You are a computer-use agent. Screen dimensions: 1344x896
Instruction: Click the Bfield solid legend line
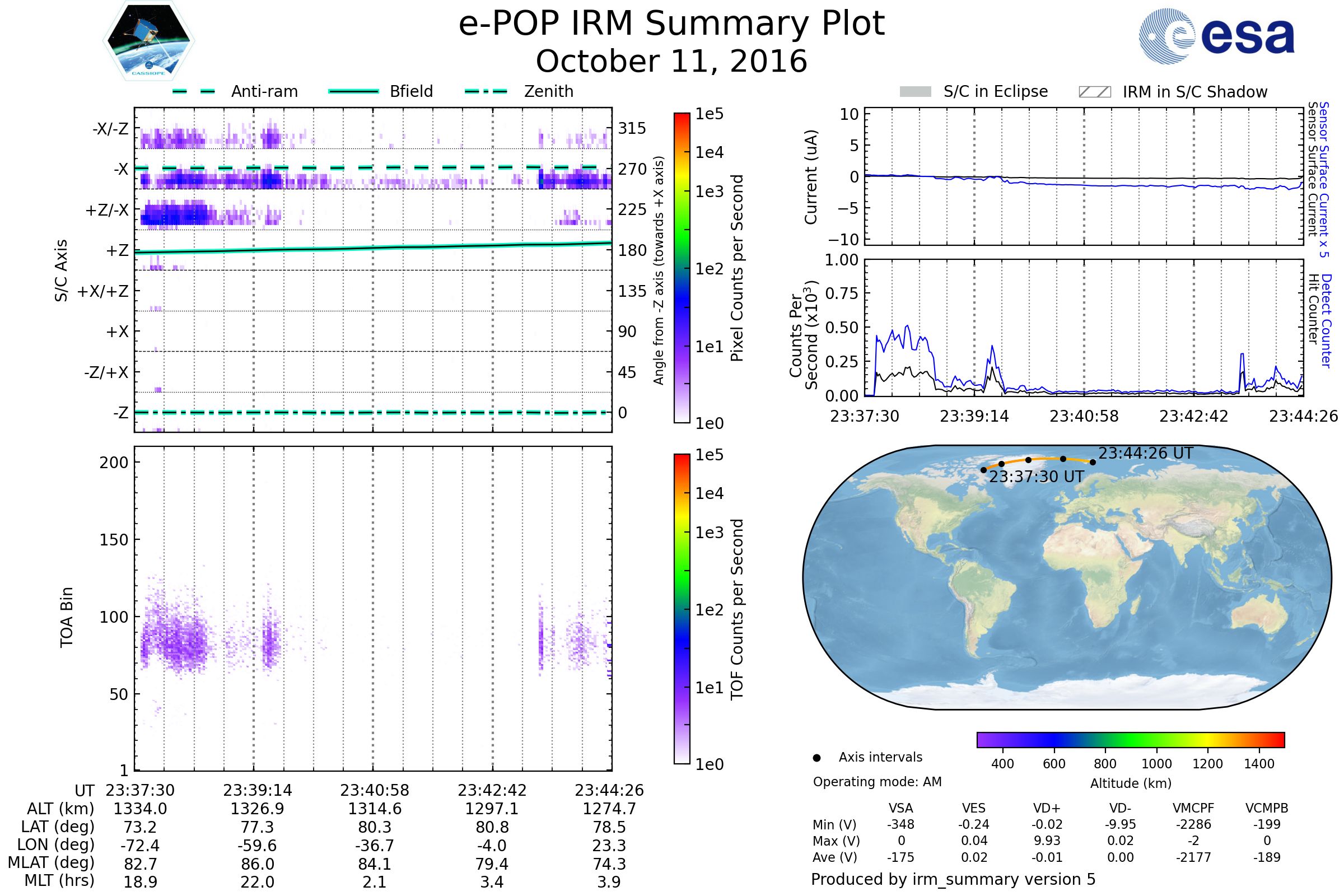354,91
